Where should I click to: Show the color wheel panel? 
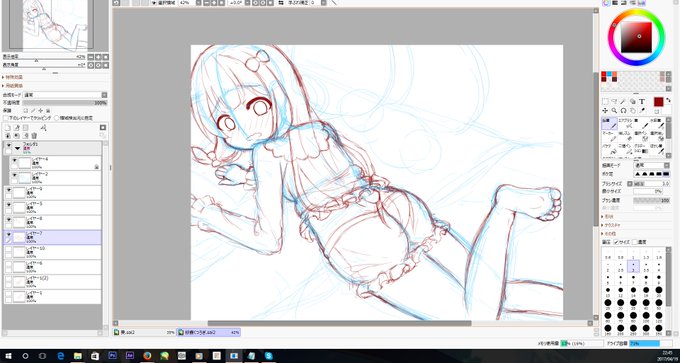coord(606,3)
